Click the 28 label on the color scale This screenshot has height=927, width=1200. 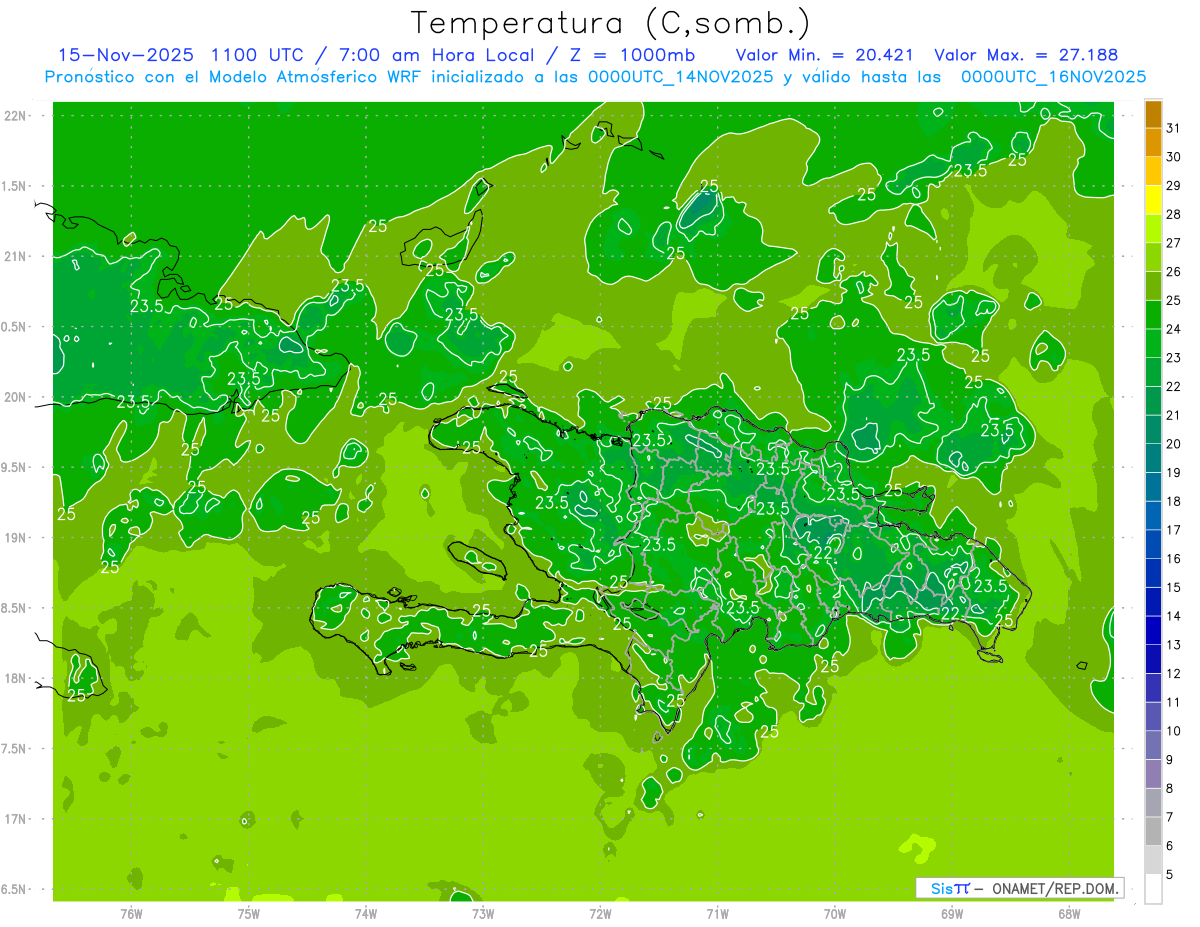(x=1173, y=214)
